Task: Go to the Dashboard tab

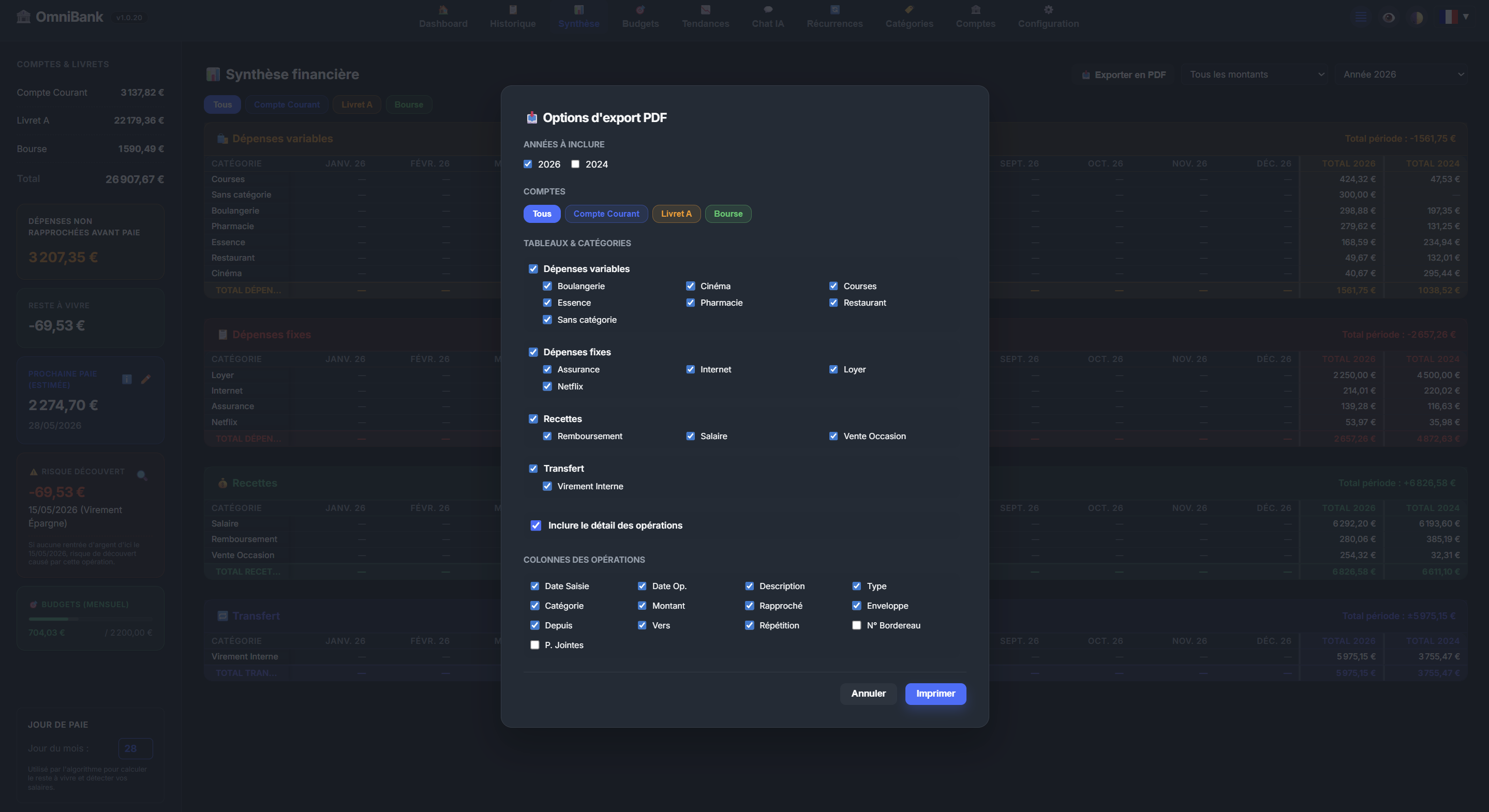Action: click(443, 17)
